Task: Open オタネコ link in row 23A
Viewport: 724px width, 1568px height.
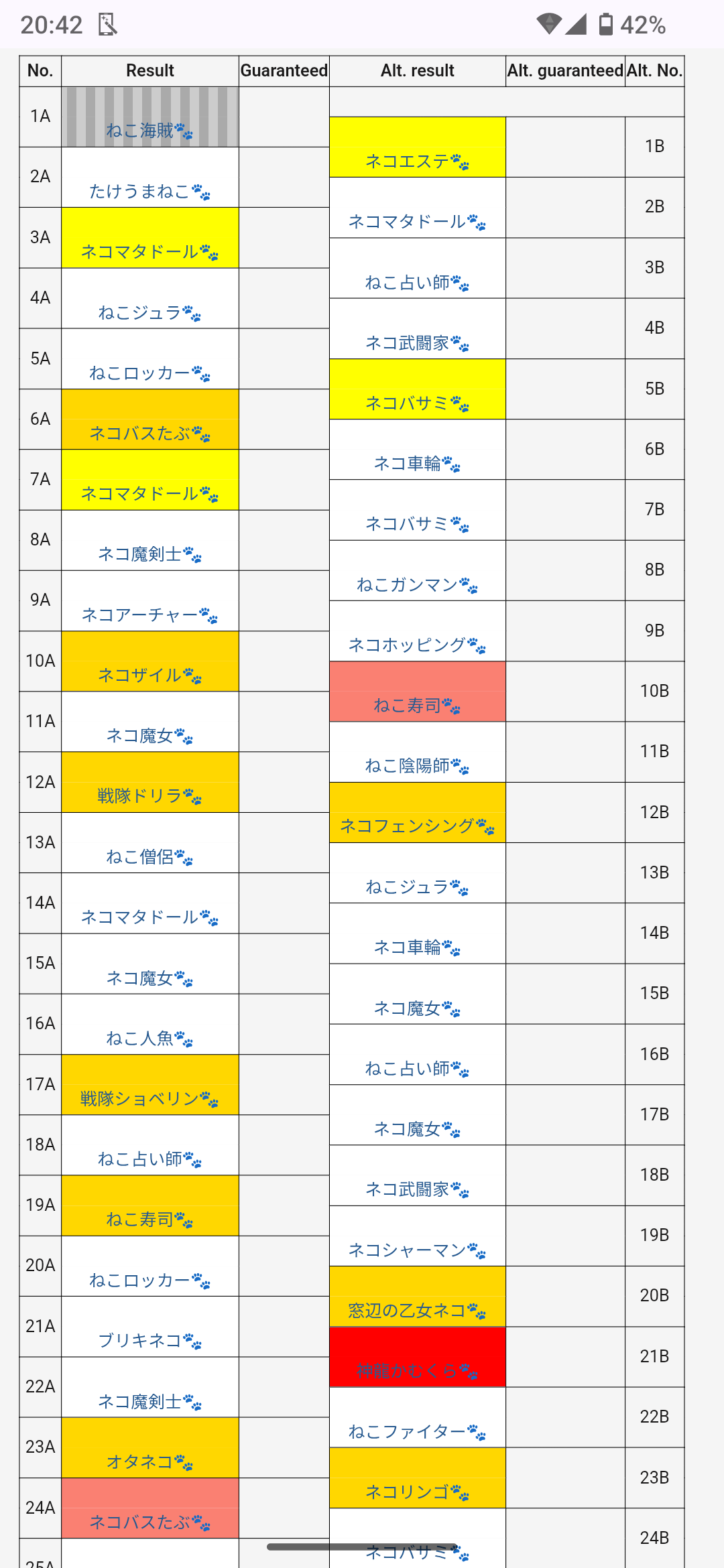Action: pyautogui.click(x=139, y=1462)
